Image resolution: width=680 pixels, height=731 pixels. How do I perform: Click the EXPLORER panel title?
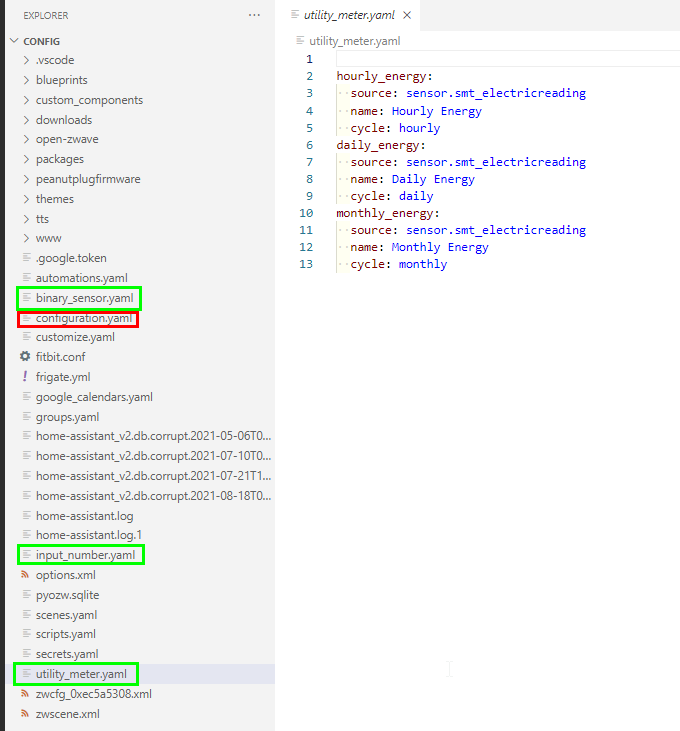pyautogui.click(x=46, y=15)
